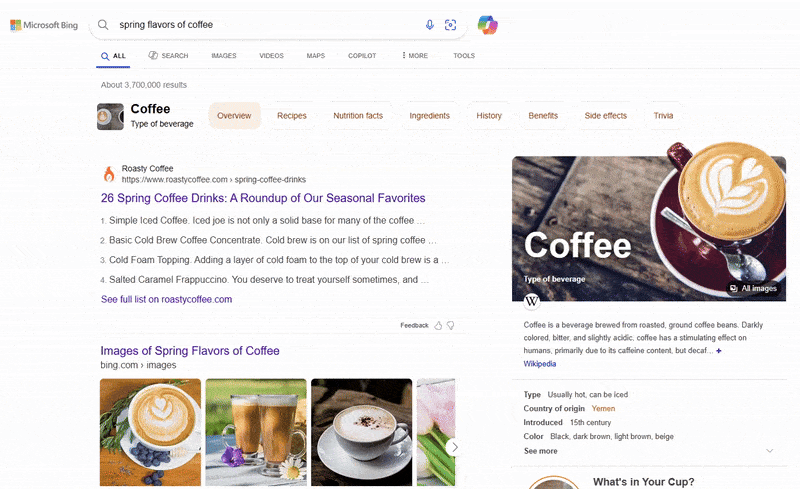Select the Side effects pill
The height and width of the screenshot is (489, 800).
point(606,115)
